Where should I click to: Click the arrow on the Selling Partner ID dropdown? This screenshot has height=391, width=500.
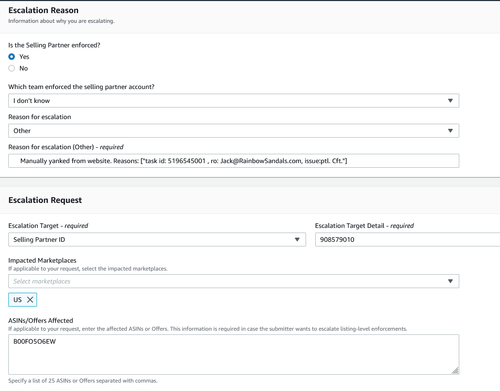pos(297,239)
